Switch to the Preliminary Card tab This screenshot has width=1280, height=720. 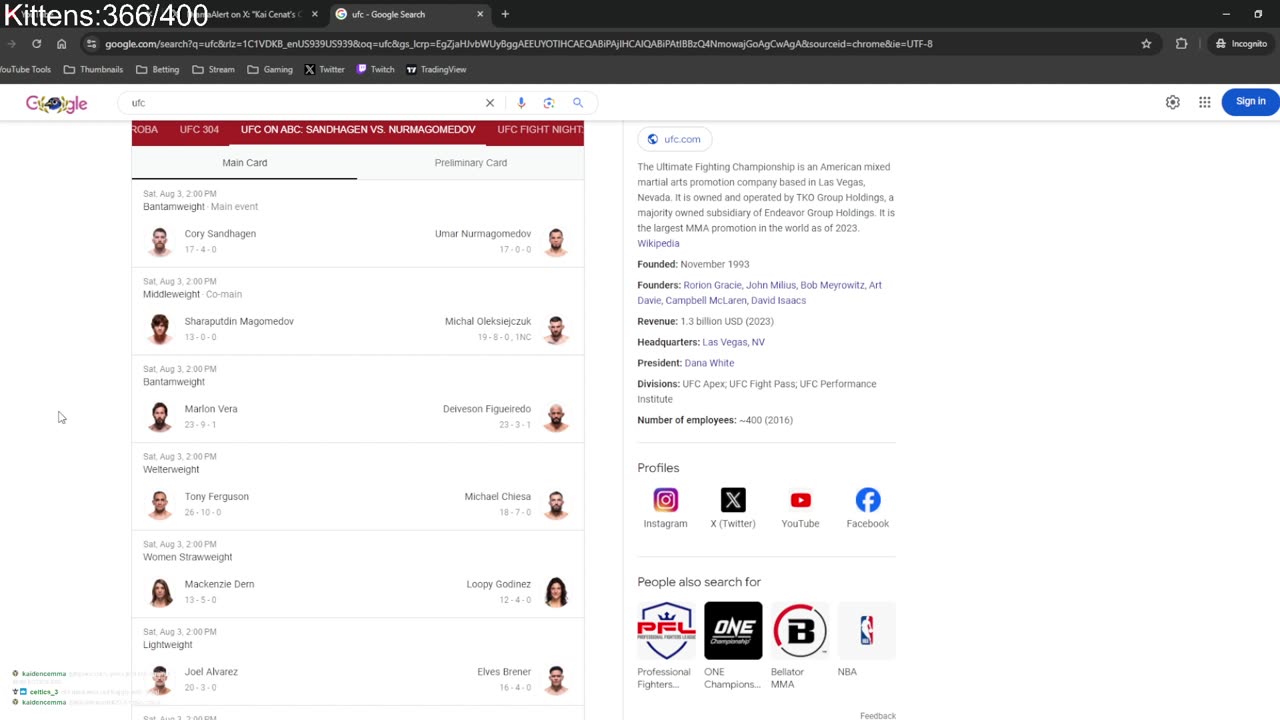coord(470,163)
